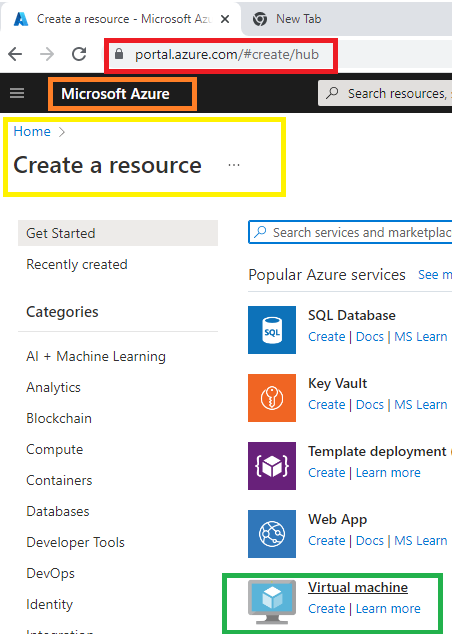The image size is (452, 634).
Task: Choose the Developer Tools category
Action: [76, 542]
